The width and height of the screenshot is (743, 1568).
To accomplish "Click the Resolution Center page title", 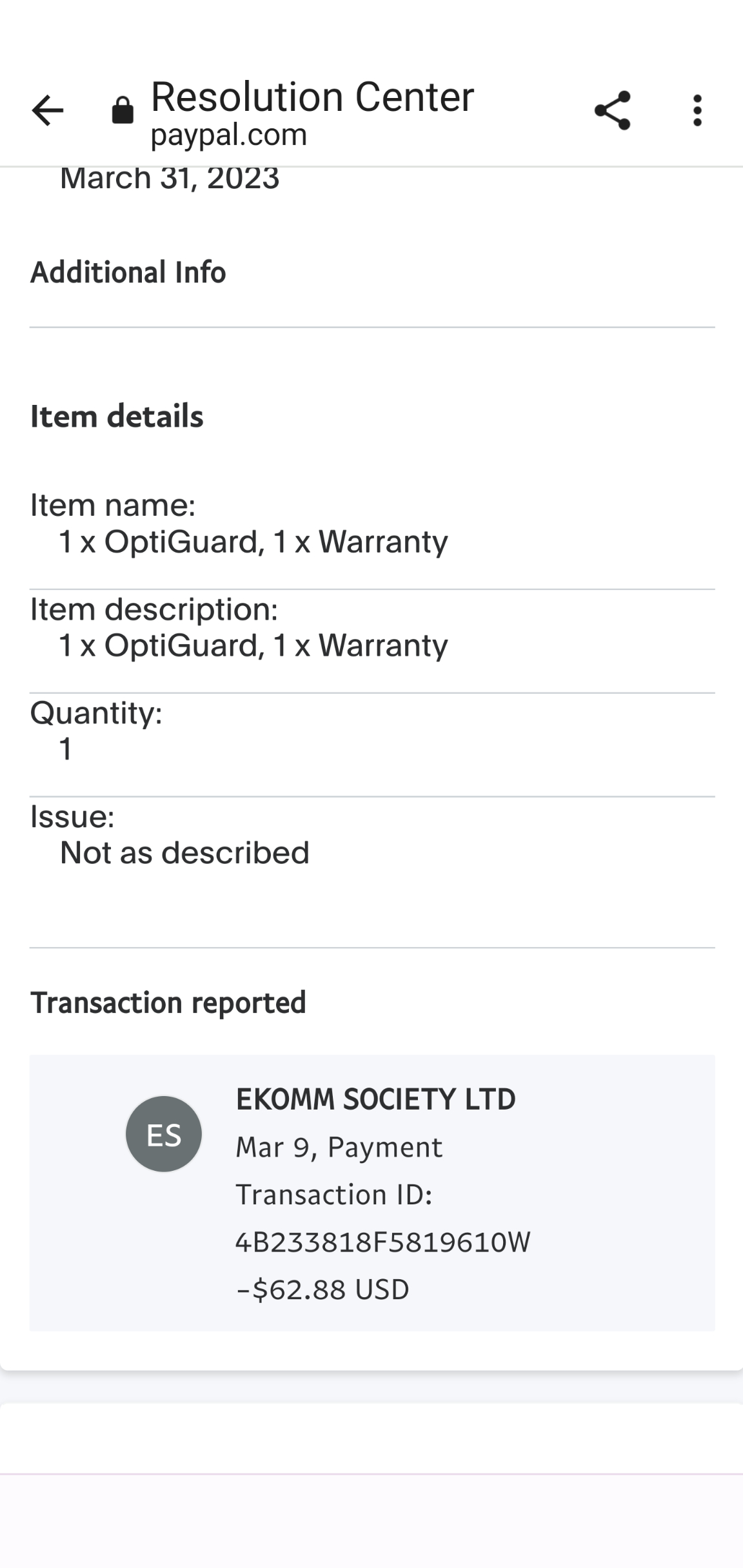I will 312,97.
